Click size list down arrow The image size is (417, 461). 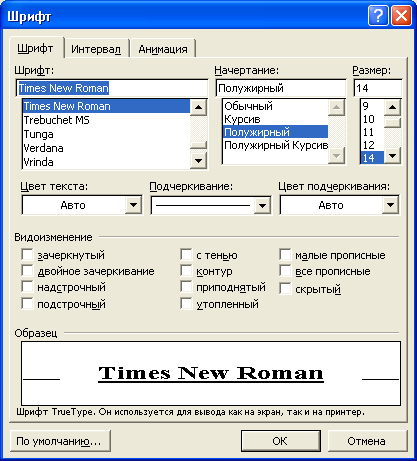click(x=393, y=155)
